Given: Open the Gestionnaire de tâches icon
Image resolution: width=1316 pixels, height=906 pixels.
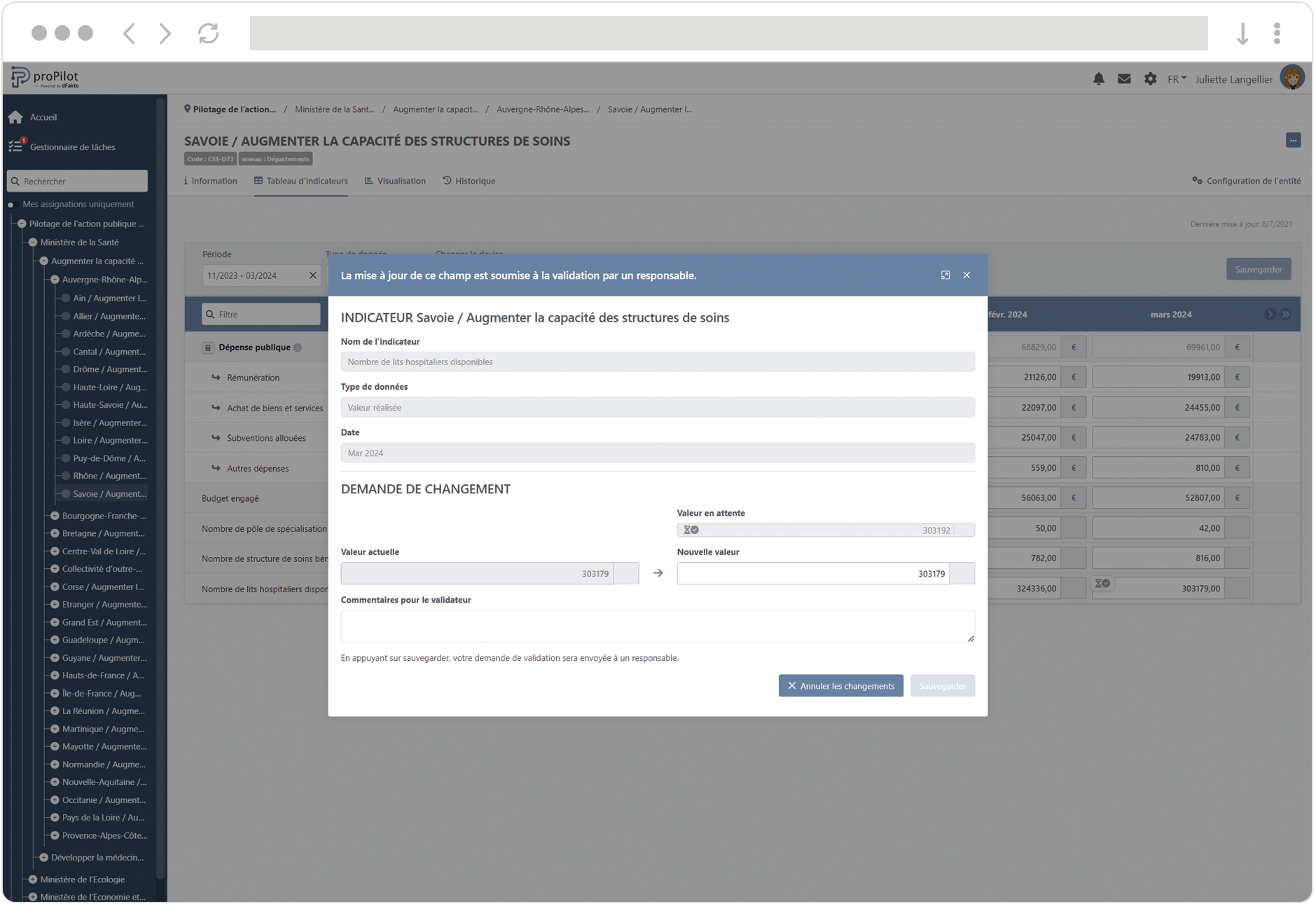Looking at the screenshot, I should 15,146.
